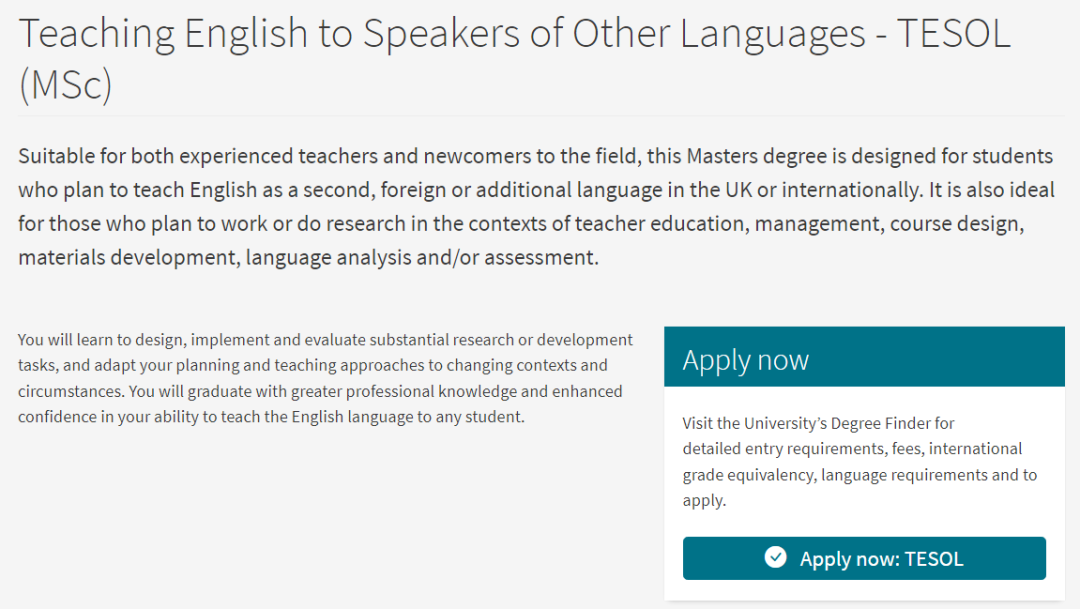The height and width of the screenshot is (609, 1080).
Task: Click "detailed entry requirements, fees, international" line
Action: [x=852, y=449]
